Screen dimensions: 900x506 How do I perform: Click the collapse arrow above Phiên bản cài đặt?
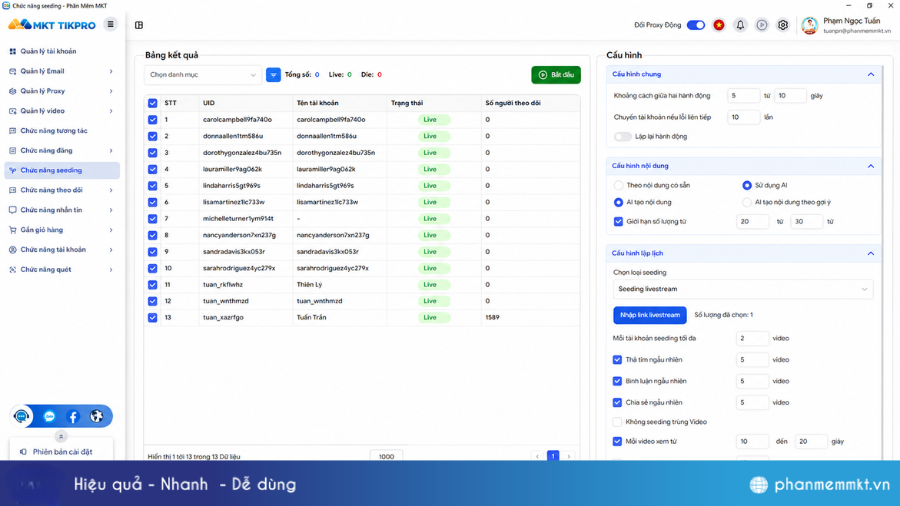tap(61, 437)
